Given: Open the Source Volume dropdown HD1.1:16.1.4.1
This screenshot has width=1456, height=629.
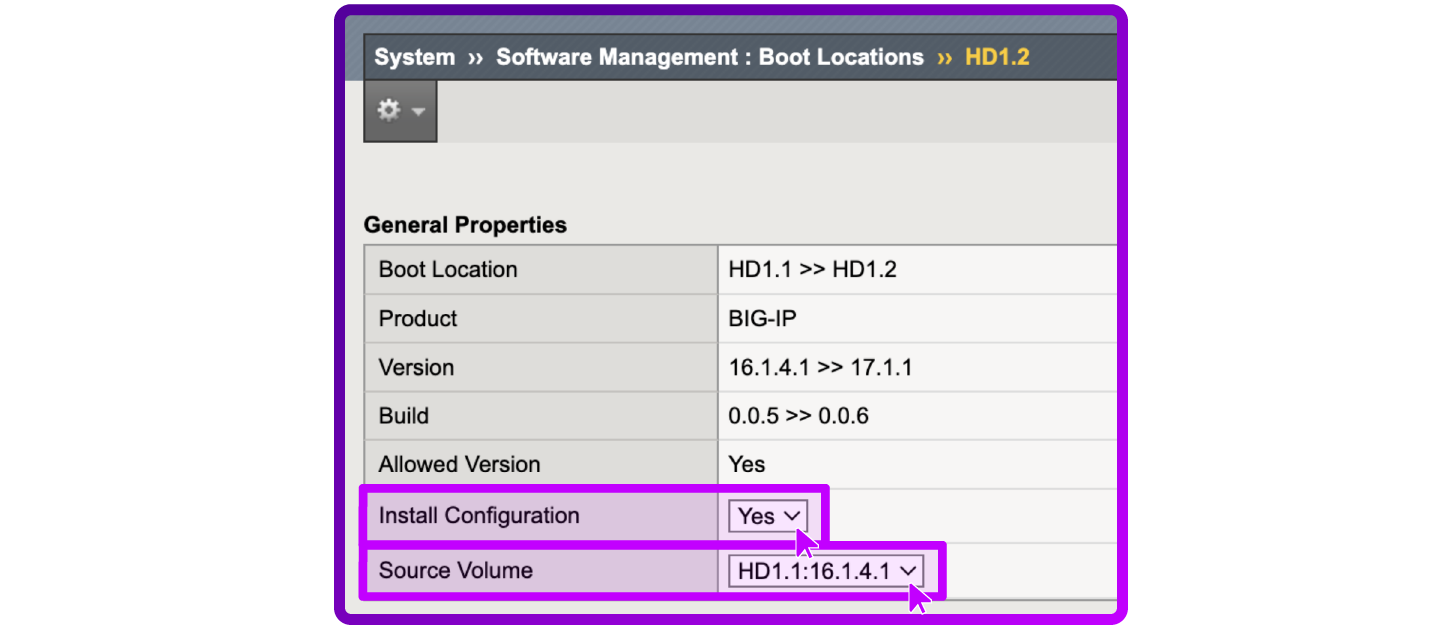Looking at the screenshot, I should click(x=827, y=570).
